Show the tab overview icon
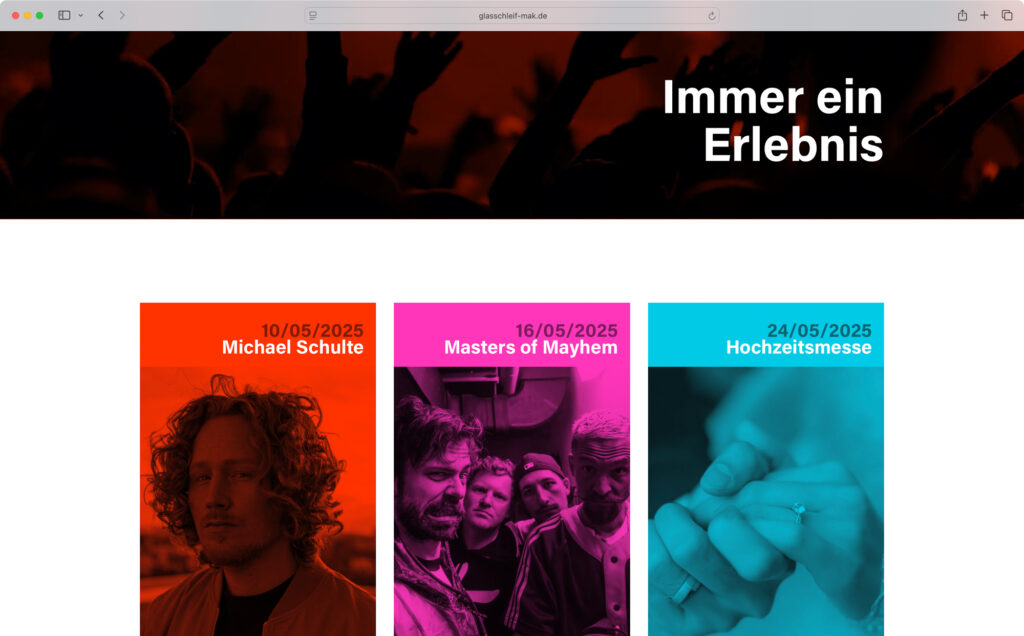Screen dimensions: 1024x636 tap(1007, 15)
